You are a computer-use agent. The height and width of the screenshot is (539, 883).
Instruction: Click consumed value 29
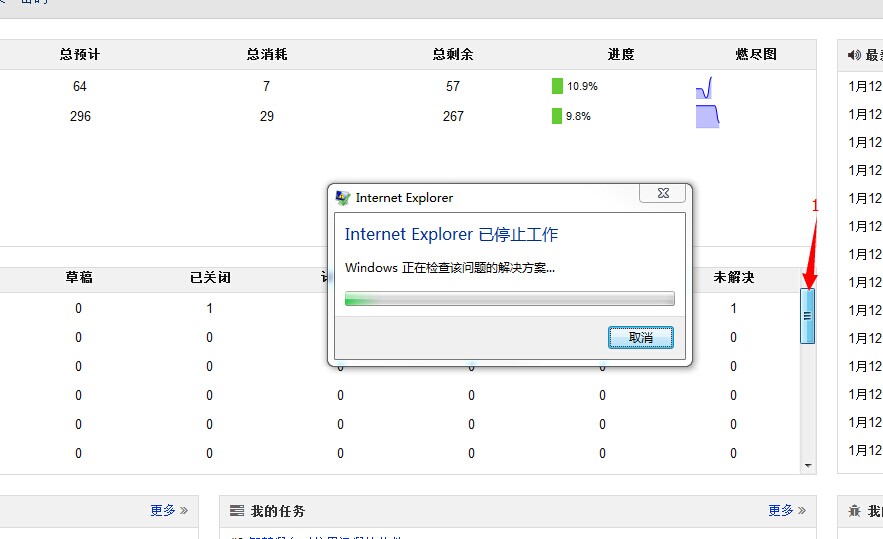click(x=267, y=116)
